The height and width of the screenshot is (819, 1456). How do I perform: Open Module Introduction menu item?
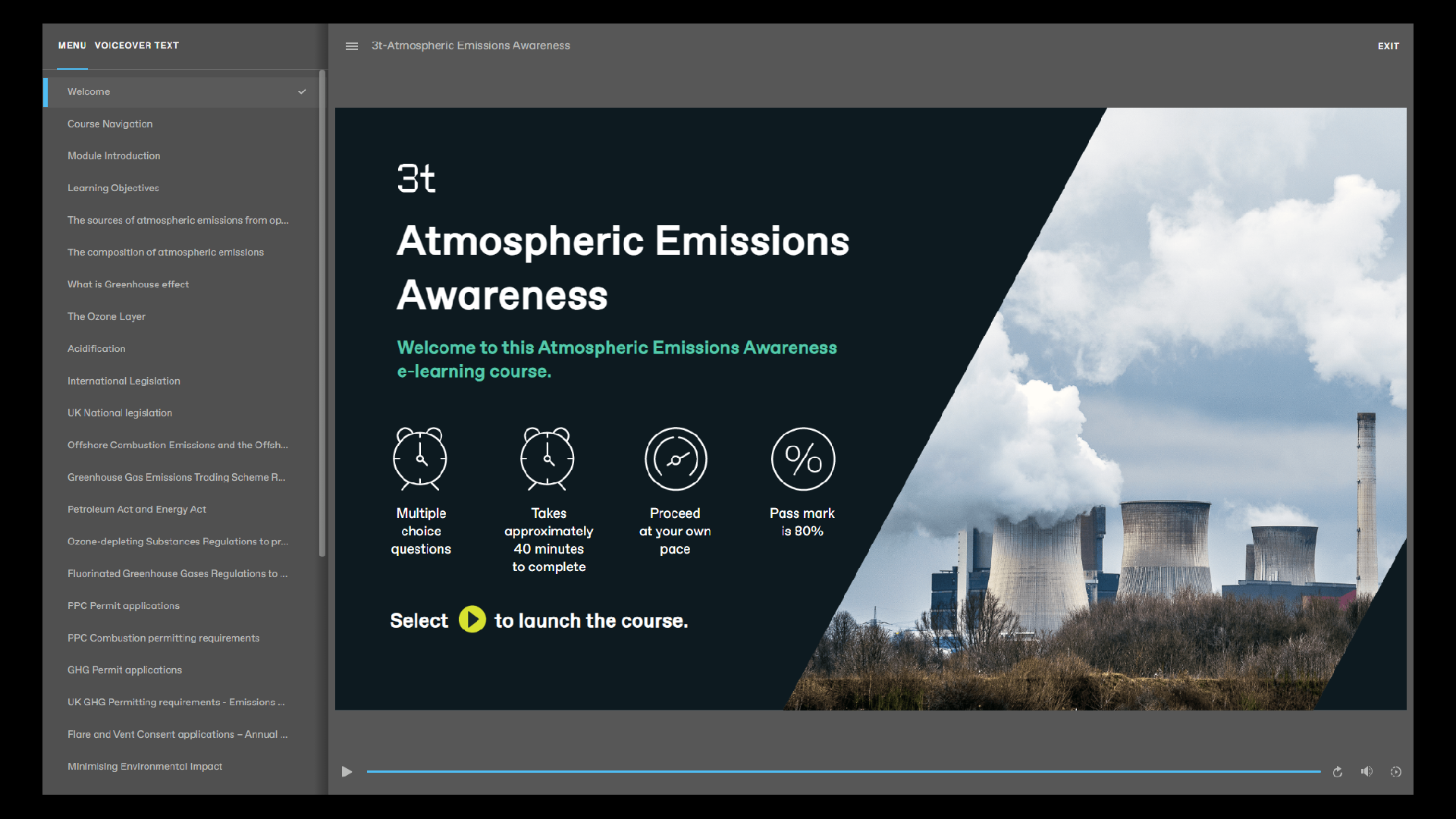(x=182, y=156)
